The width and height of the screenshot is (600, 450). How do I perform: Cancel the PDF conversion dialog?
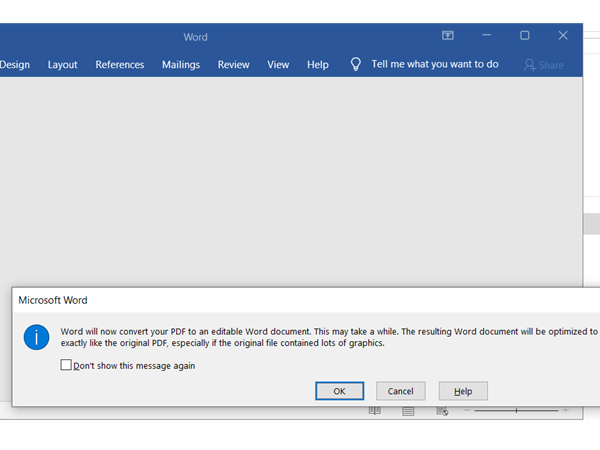tap(401, 391)
